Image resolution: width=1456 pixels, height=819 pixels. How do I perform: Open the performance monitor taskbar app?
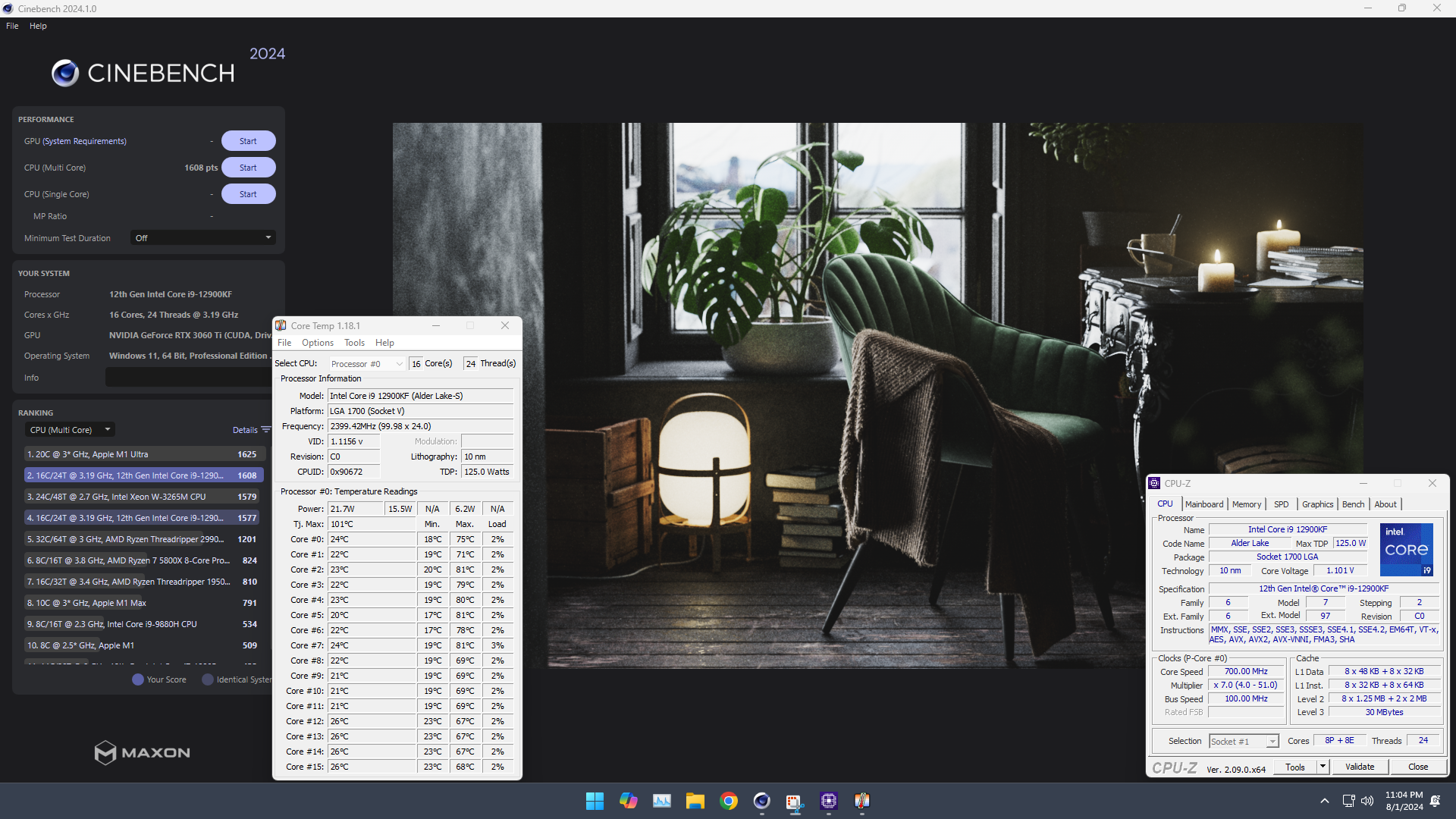tap(661, 801)
